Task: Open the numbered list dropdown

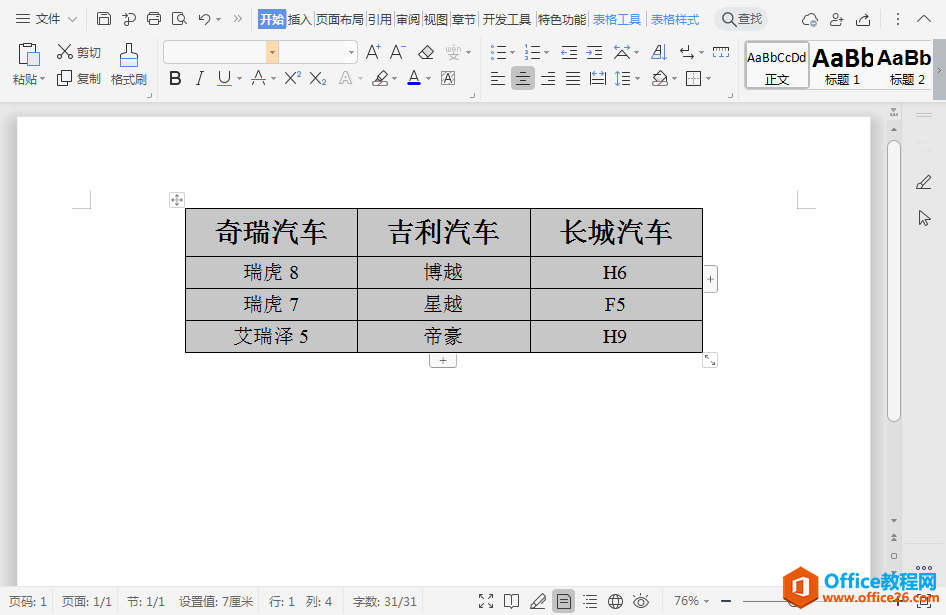Action: point(546,53)
